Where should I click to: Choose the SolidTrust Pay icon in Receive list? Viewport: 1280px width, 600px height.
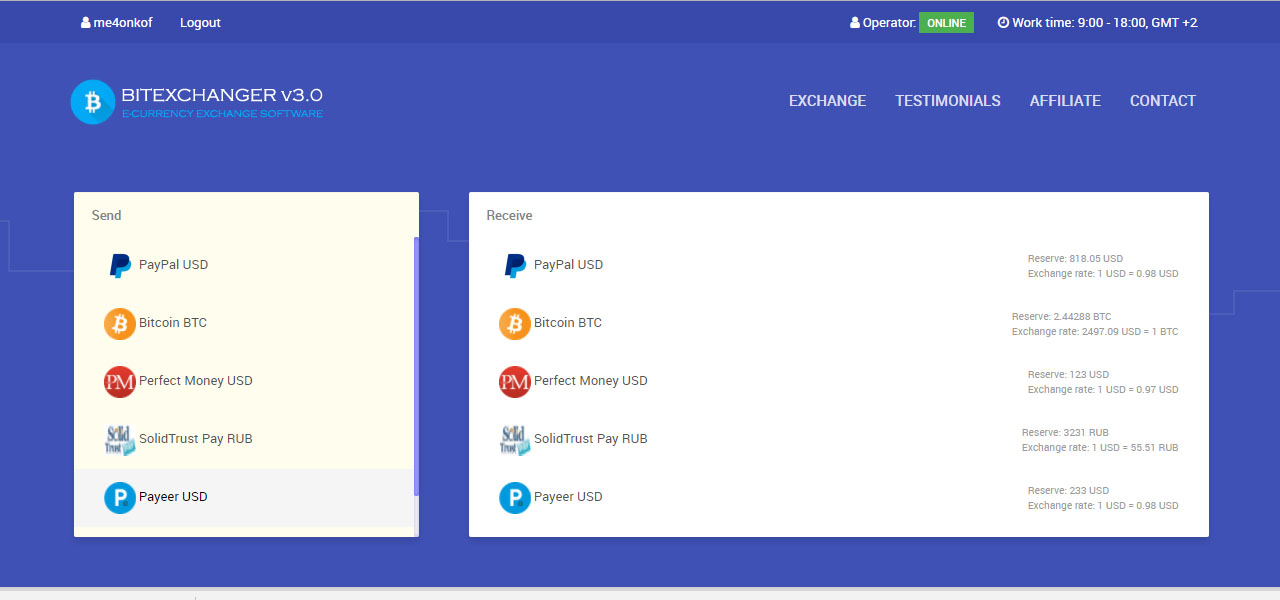(515, 439)
